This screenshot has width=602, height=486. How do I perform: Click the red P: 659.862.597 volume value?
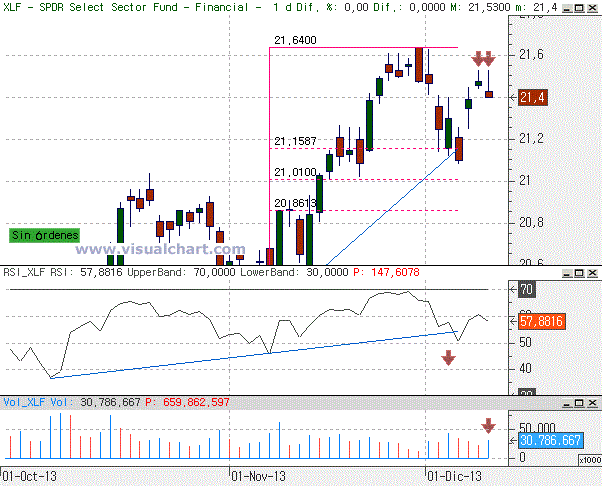(187, 402)
